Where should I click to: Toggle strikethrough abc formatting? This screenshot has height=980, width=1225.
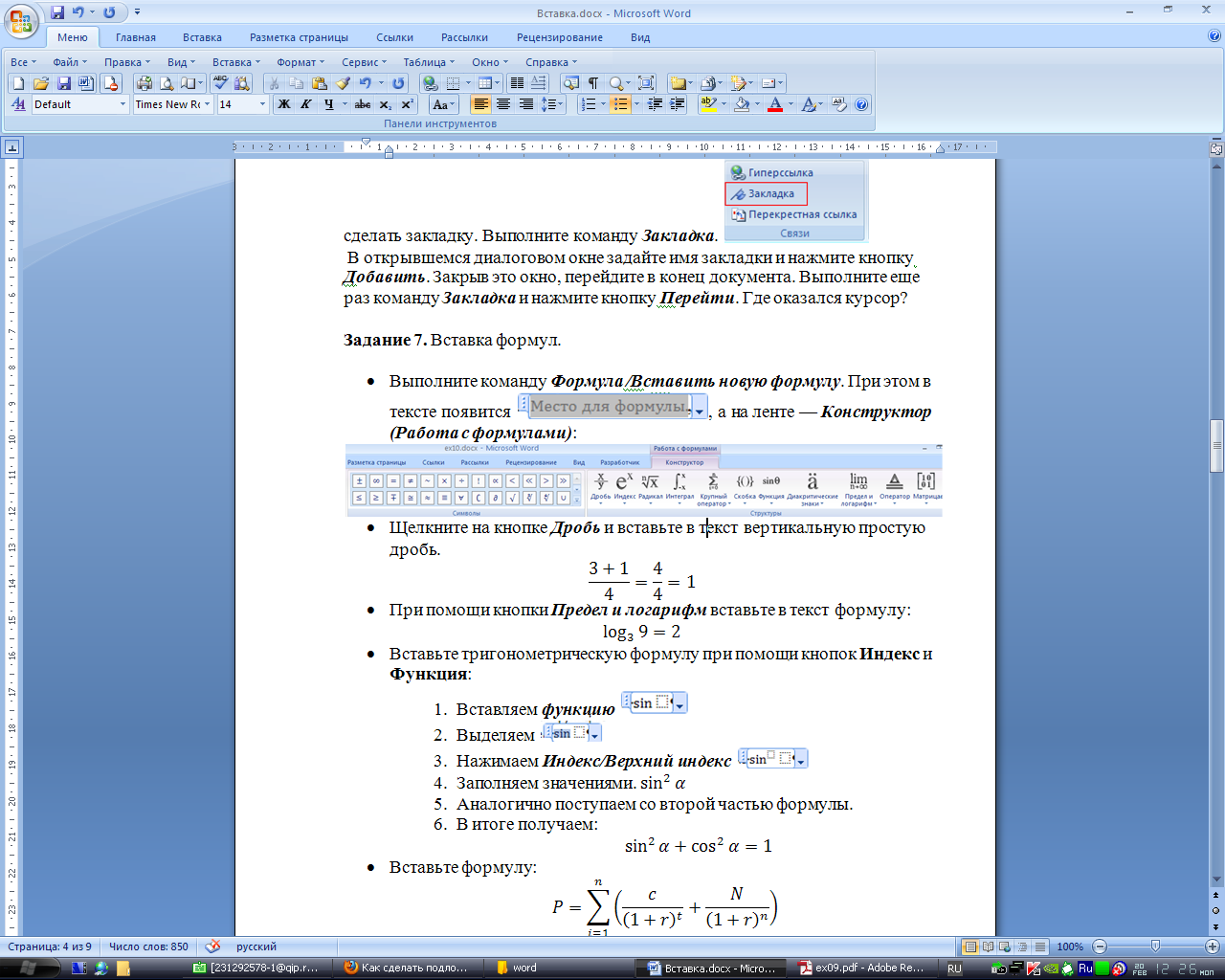pos(363,104)
